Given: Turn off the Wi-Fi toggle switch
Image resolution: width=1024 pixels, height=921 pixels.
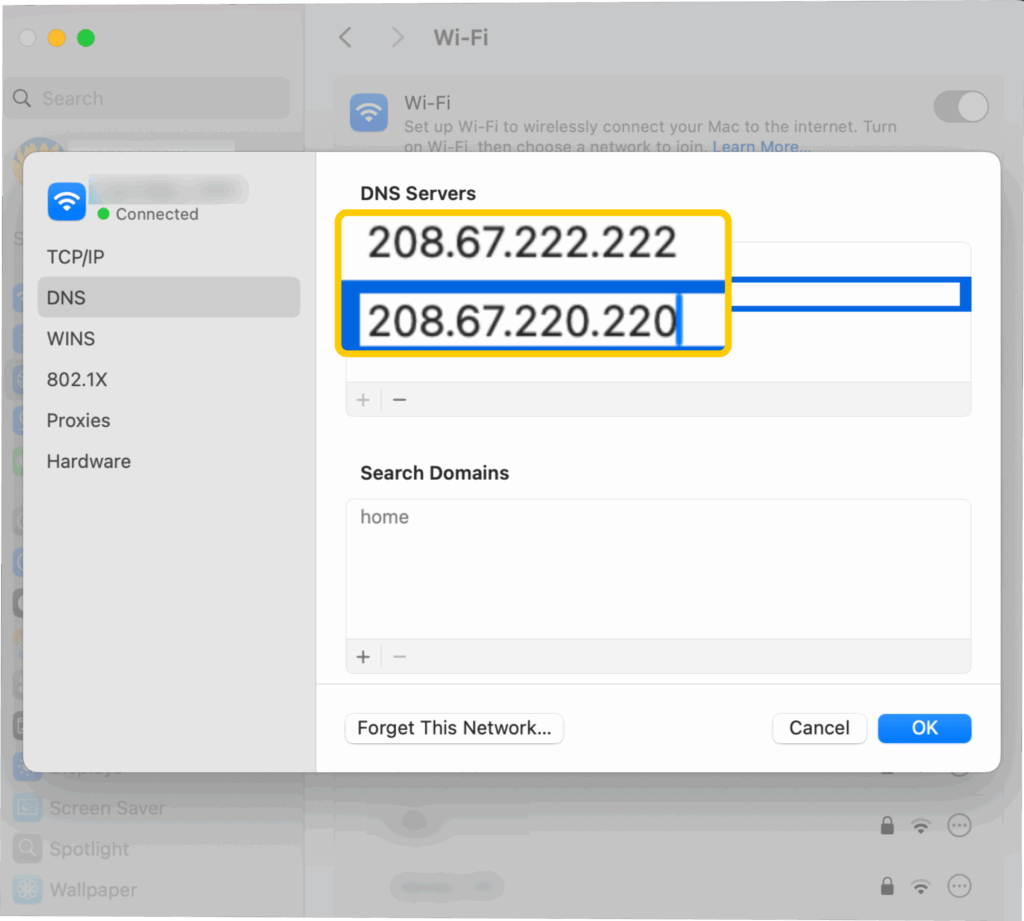Looking at the screenshot, I should click(x=960, y=107).
